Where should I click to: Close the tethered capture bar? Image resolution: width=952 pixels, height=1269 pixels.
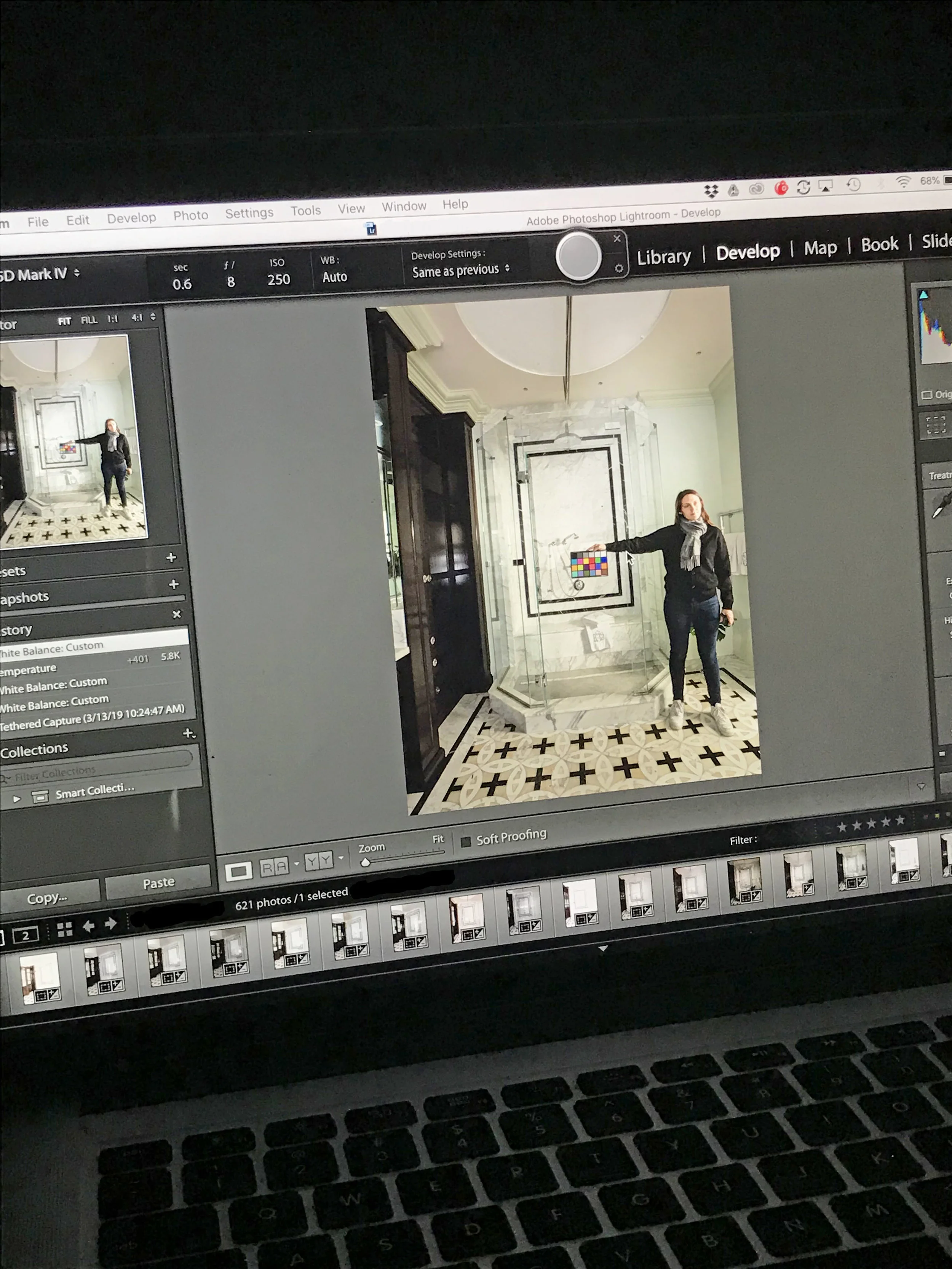617,238
